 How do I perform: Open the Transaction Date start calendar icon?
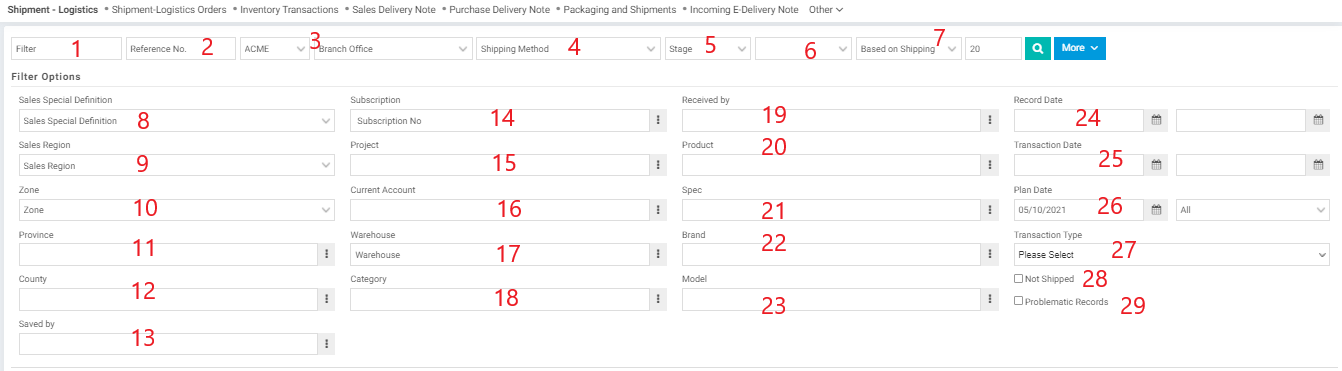[1156, 165]
